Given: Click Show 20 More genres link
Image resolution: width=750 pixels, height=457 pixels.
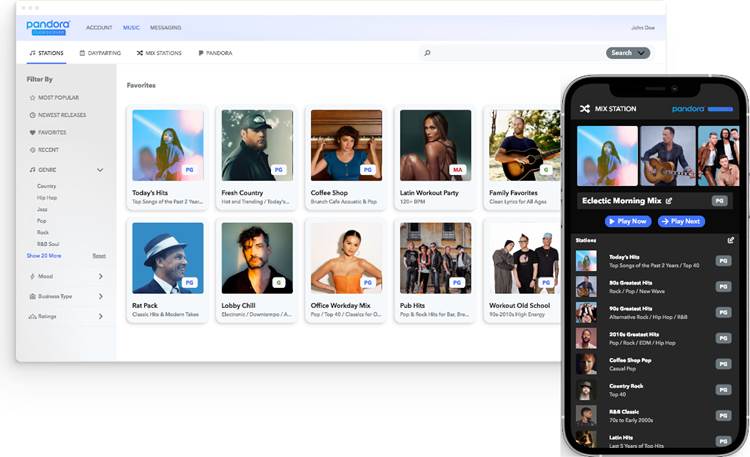Looking at the screenshot, I should 44,256.
